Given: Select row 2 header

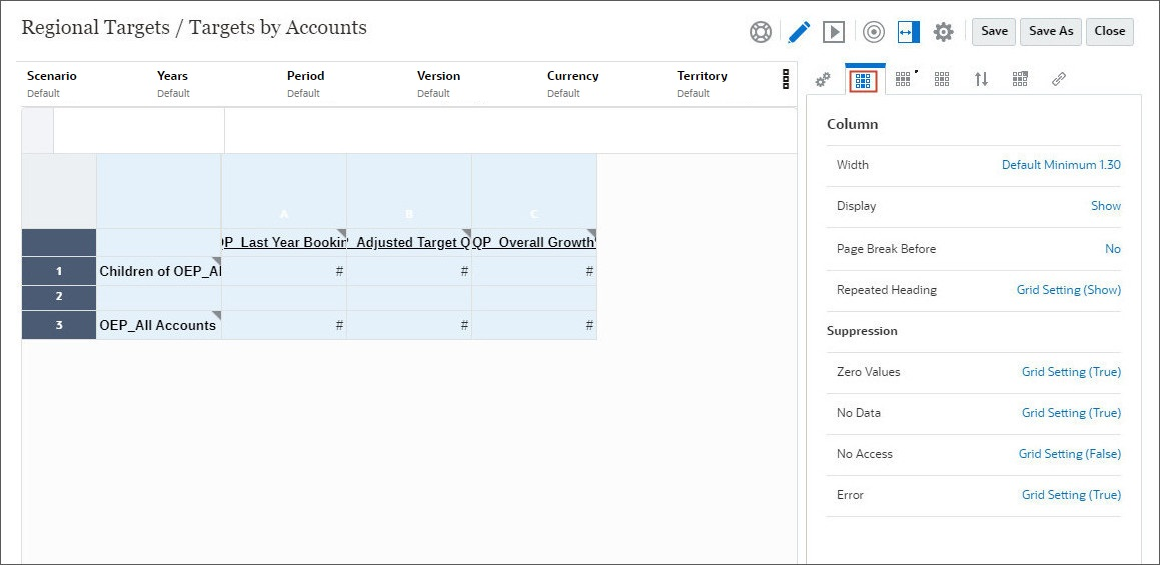Looking at the screenshot, I should (59, 297).
